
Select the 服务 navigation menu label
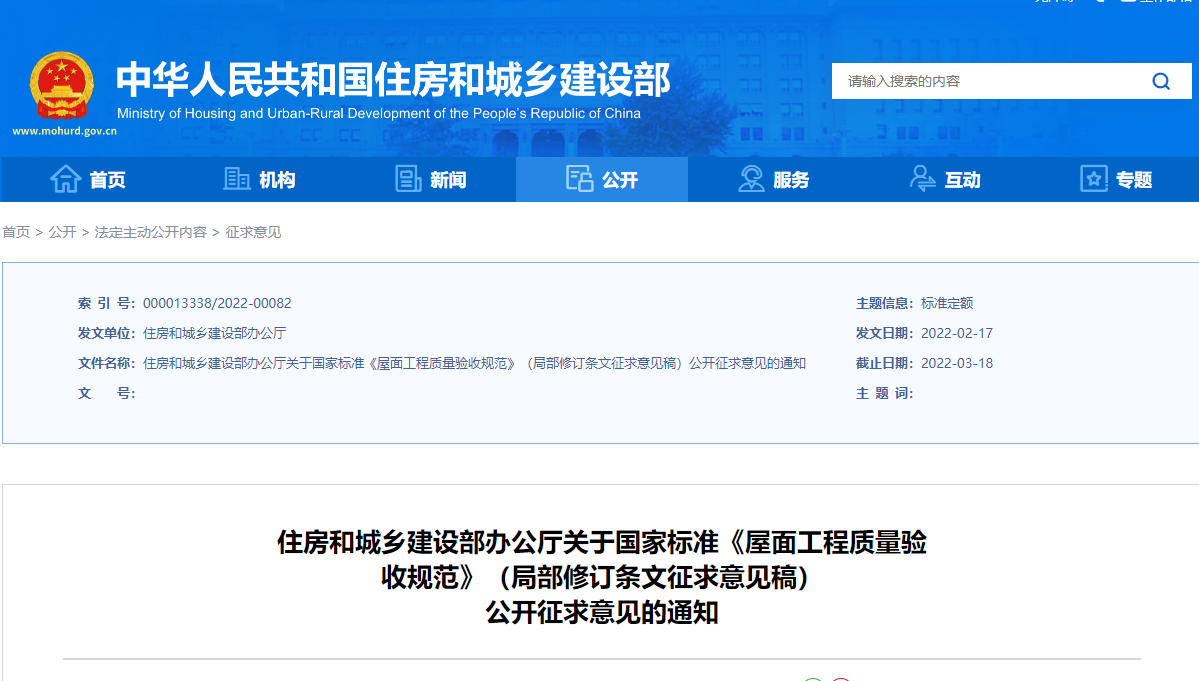coord(791,180)
